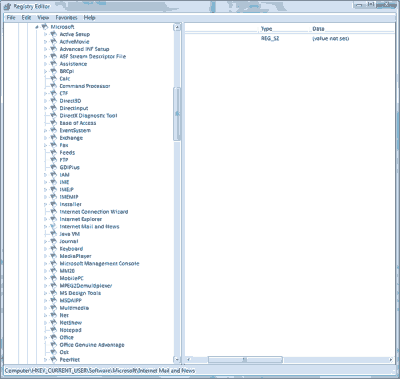Click the Command Processor folder icon

tap(53, 86)
